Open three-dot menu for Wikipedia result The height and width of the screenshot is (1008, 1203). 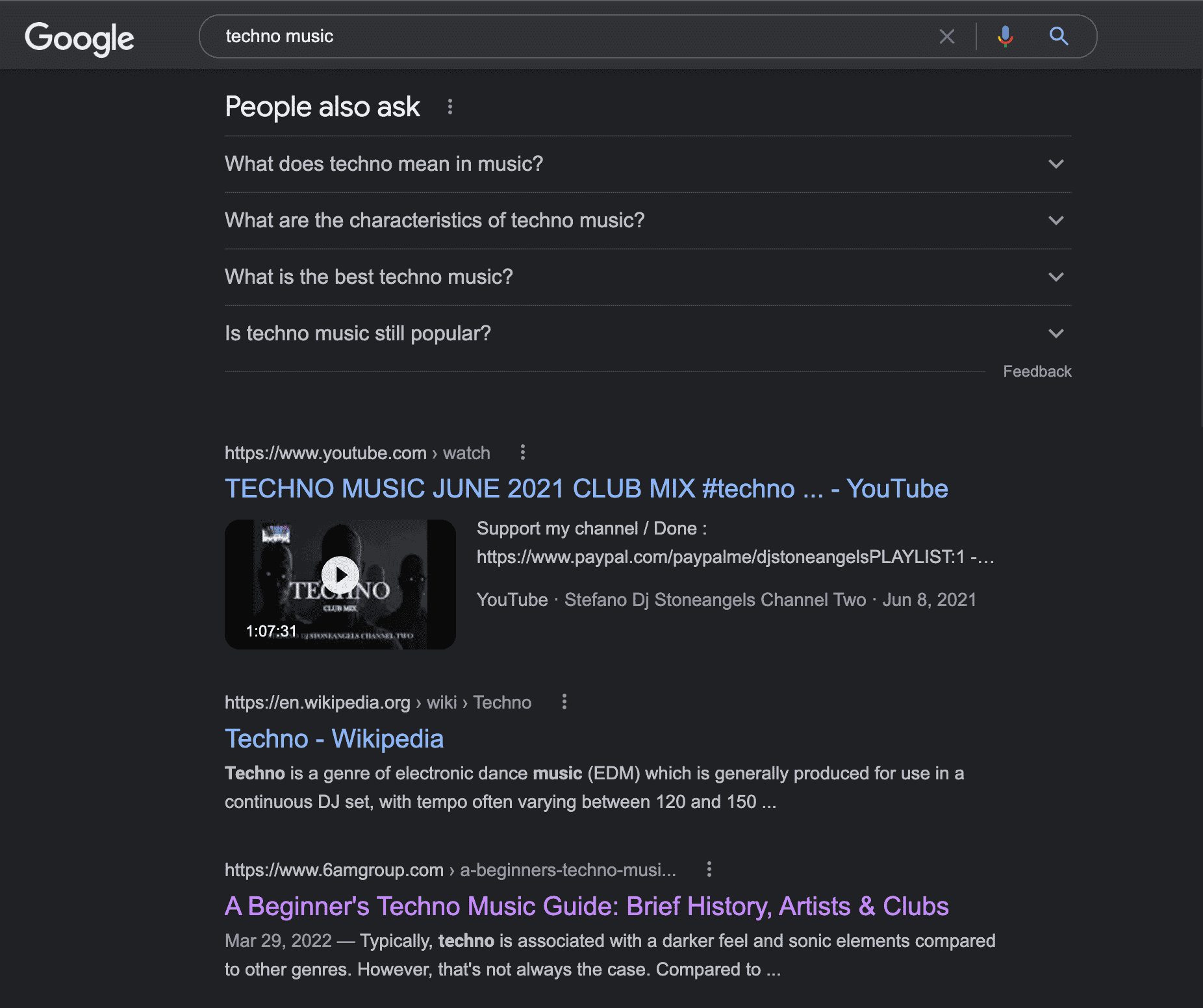[x=564, y=701]
